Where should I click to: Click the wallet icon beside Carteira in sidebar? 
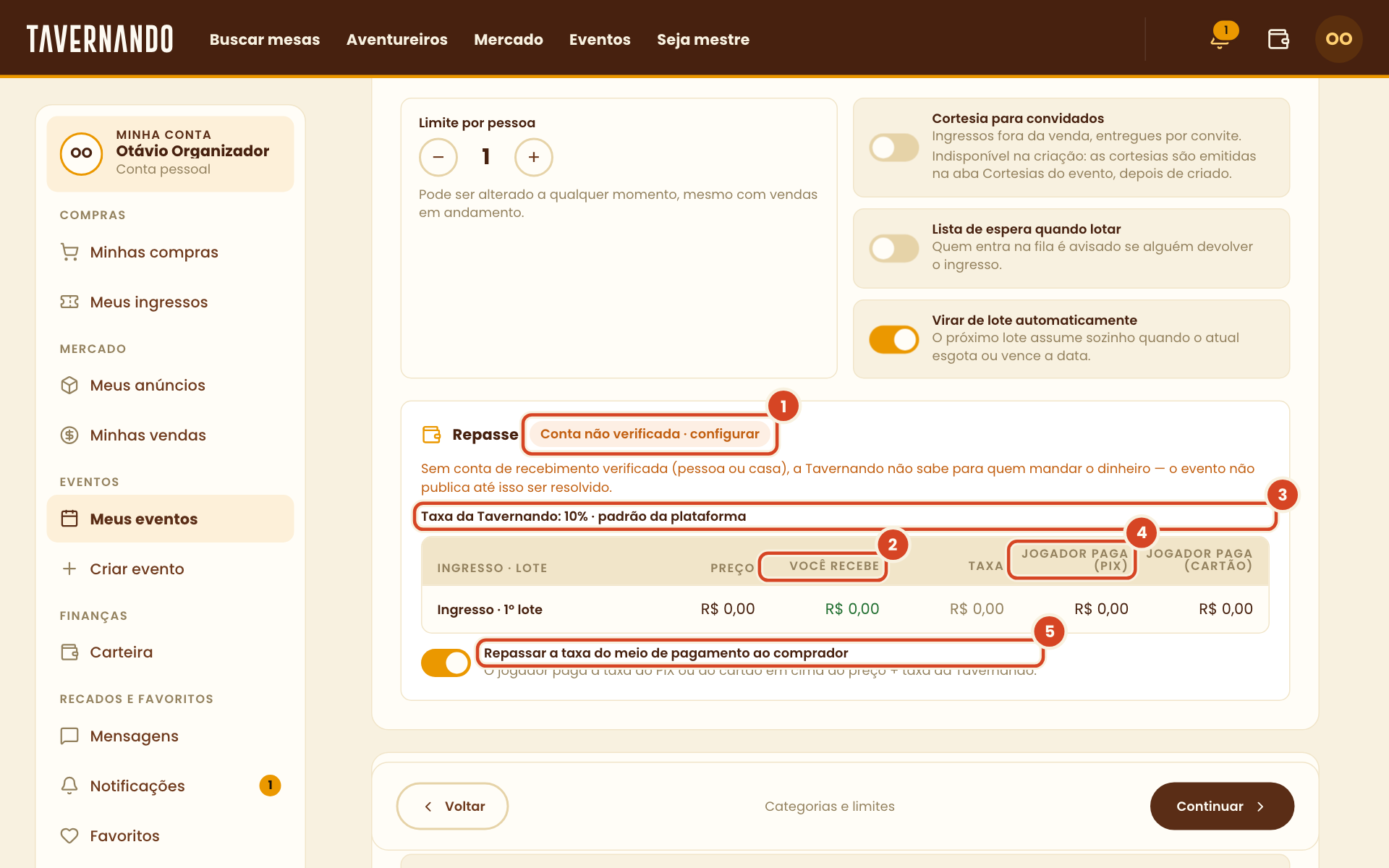(x=69, y=652)
